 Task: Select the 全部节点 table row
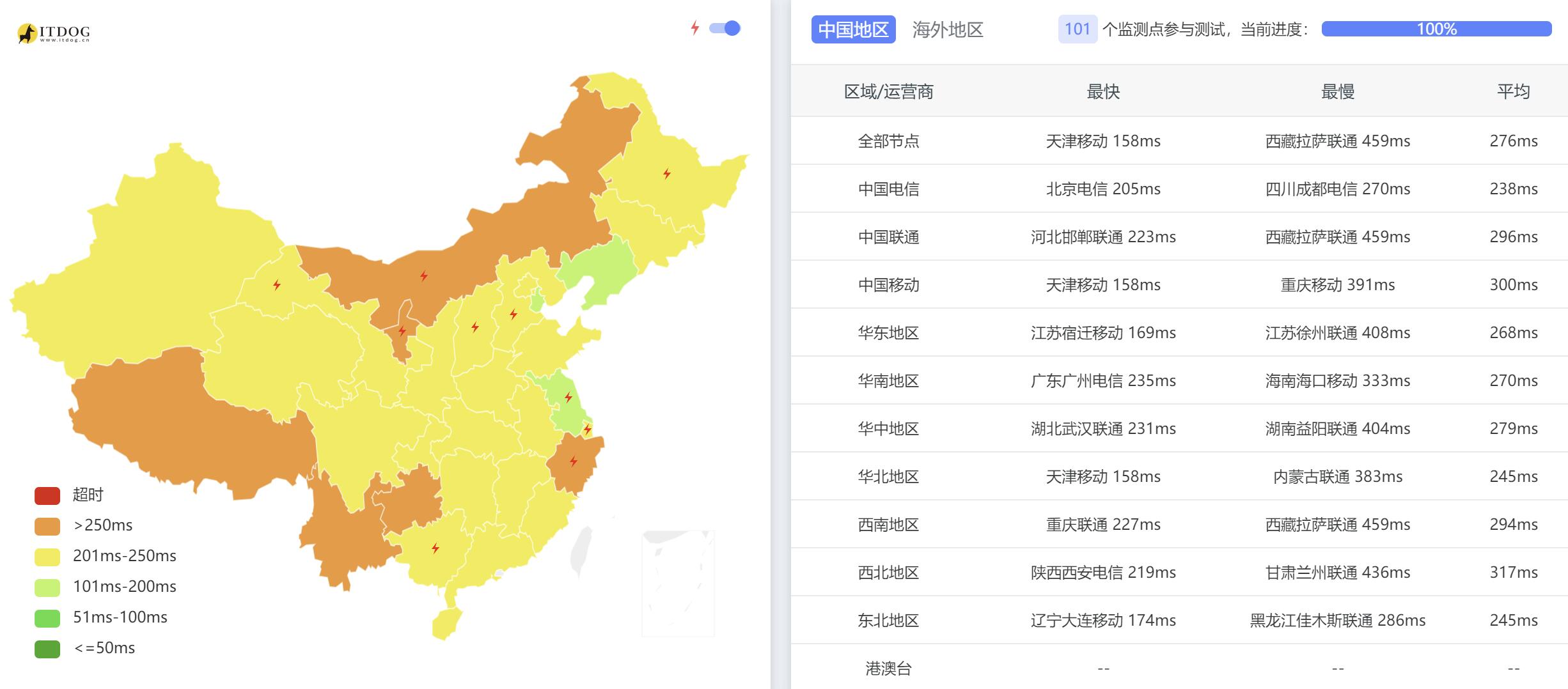(888, 141)
